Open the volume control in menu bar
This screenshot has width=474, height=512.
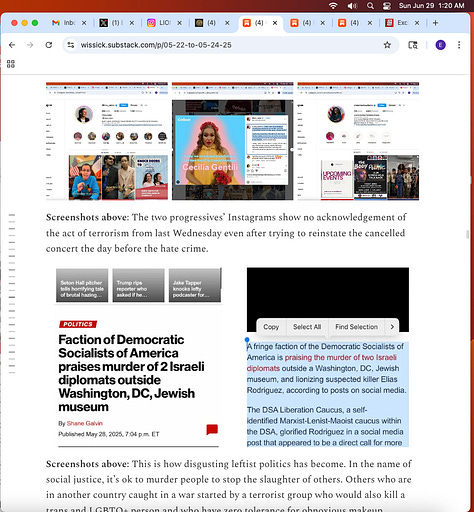click(x=352, y=6)
